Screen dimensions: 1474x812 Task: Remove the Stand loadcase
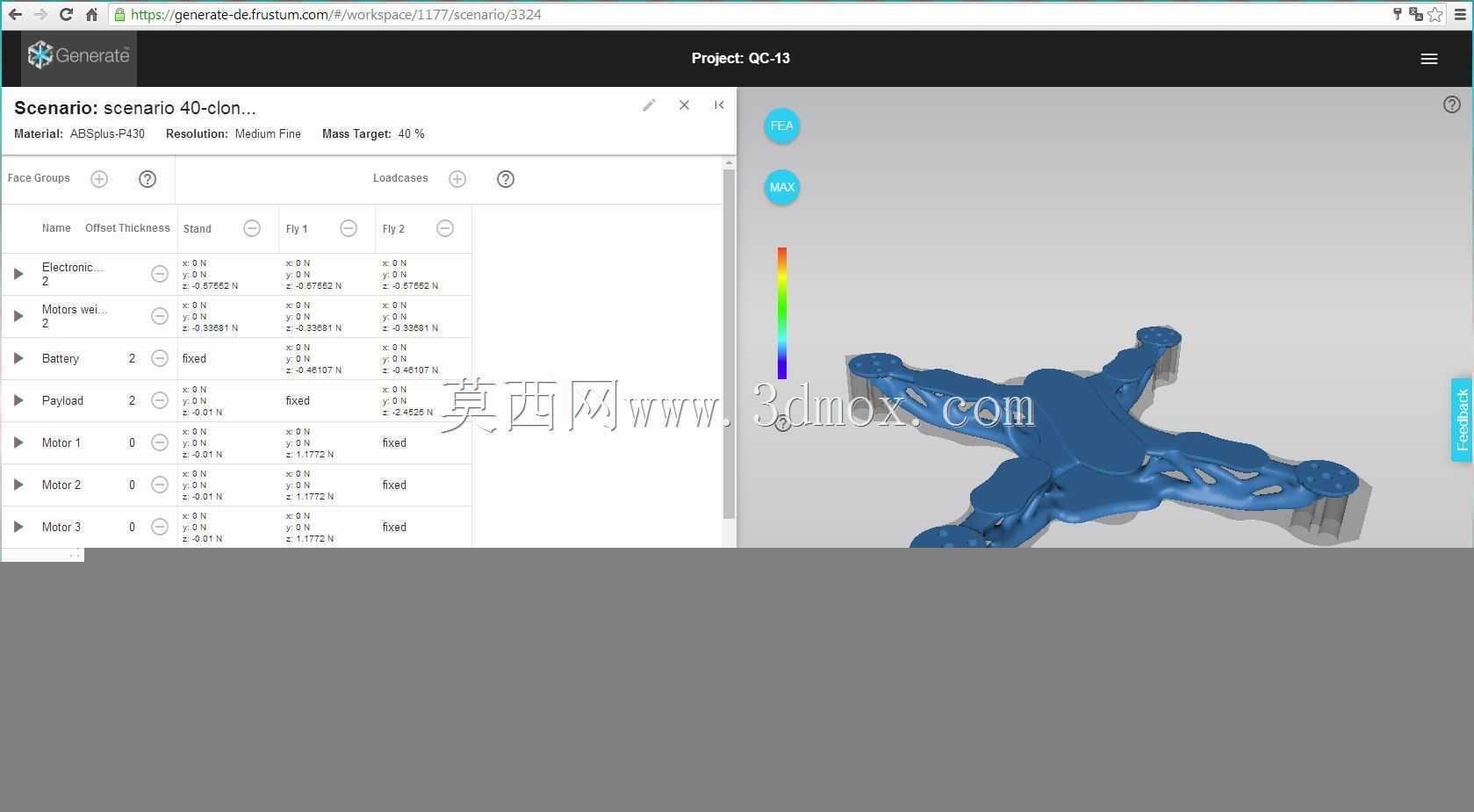252,228
